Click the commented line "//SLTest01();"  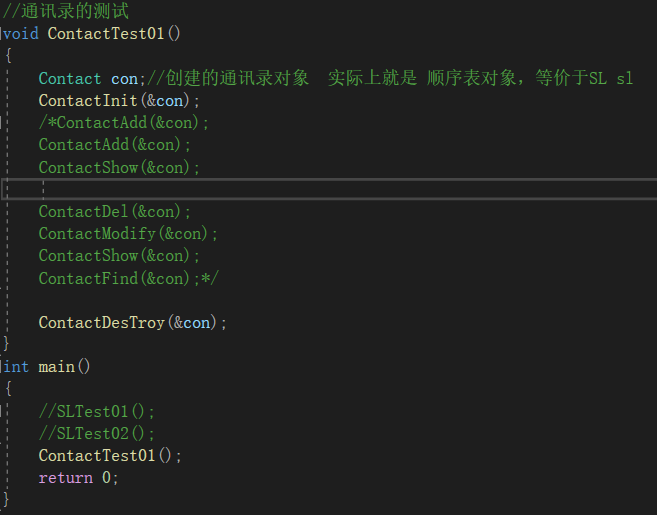97,411
